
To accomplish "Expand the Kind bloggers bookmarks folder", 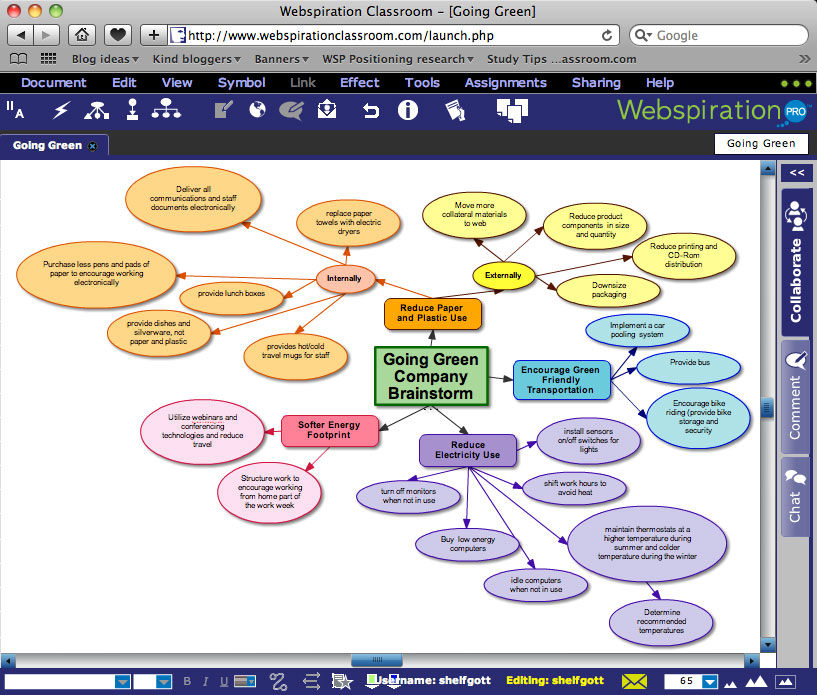I will pos(196,59).
